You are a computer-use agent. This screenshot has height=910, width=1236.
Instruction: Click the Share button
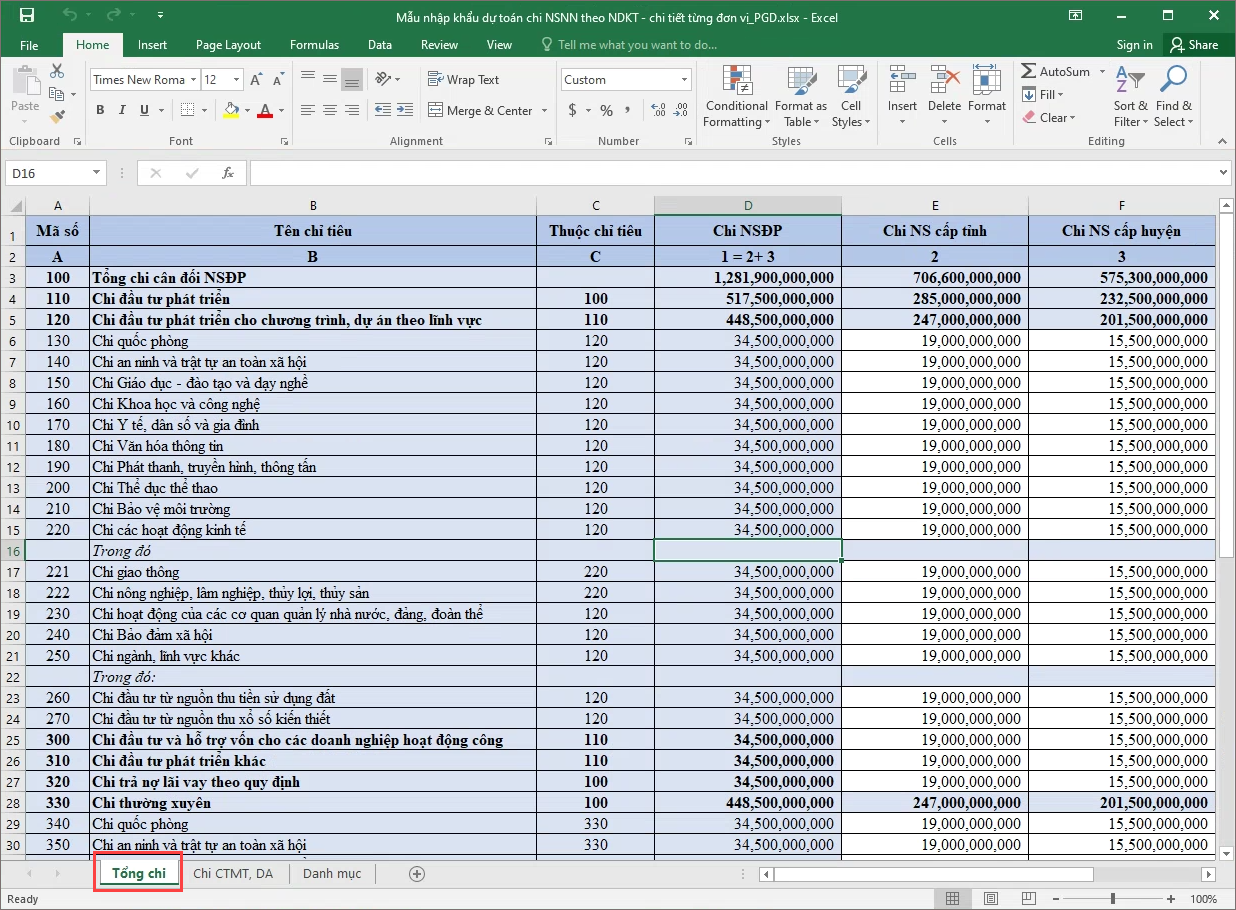pos(1194,45)
